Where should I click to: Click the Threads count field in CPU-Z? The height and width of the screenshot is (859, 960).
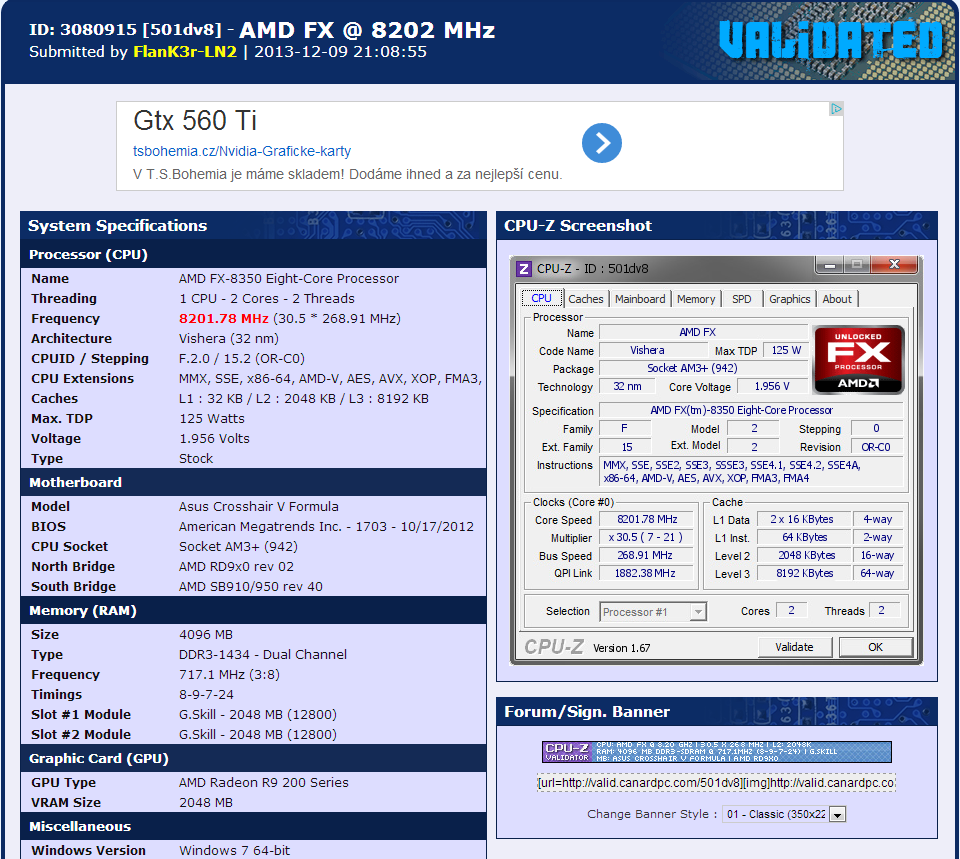pyautogui.click(x=883, y=610)
